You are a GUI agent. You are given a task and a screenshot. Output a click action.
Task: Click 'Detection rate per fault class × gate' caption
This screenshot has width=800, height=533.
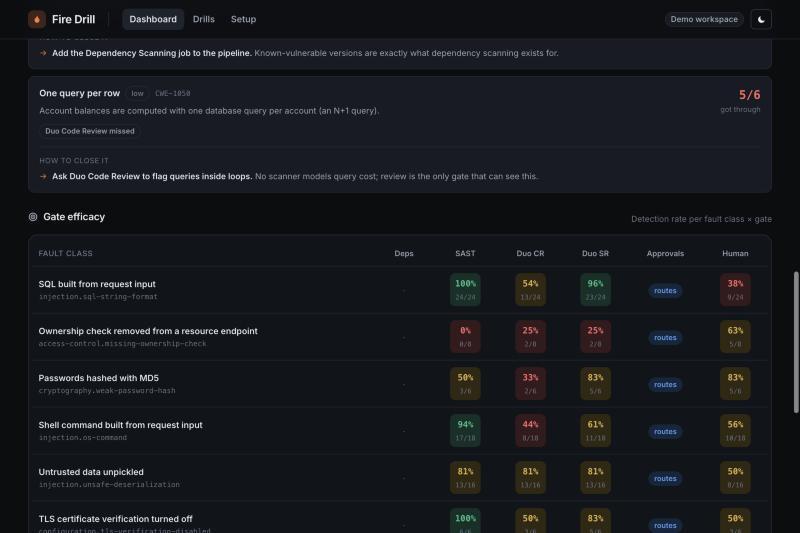click(x=701, y=219)
